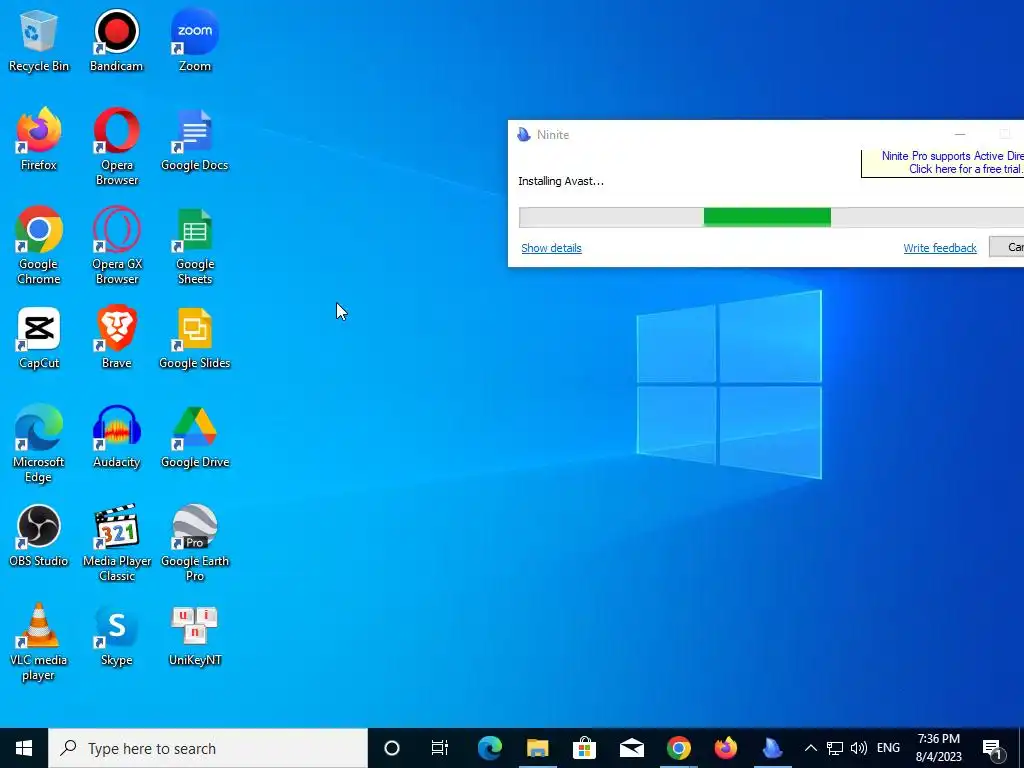Select the Opera Browser desktop shortcut
The width and height of the screenshot is (1024, 768).
click(x=116, y=147)
